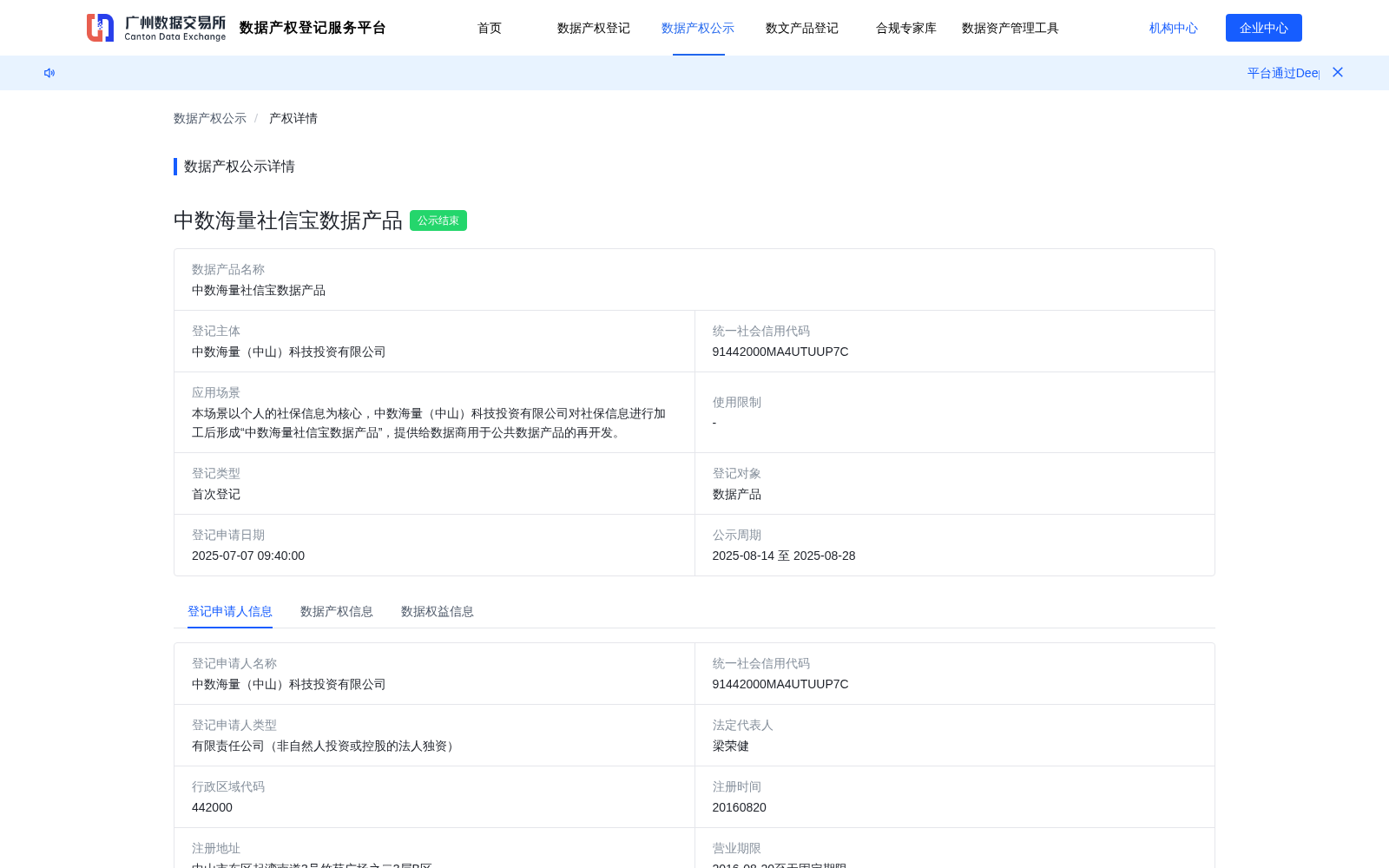Switch to the 数据权益信息 tab
Image resolution: width=1389 pixels, height=868 pixels.
click(x=438, y=611)
